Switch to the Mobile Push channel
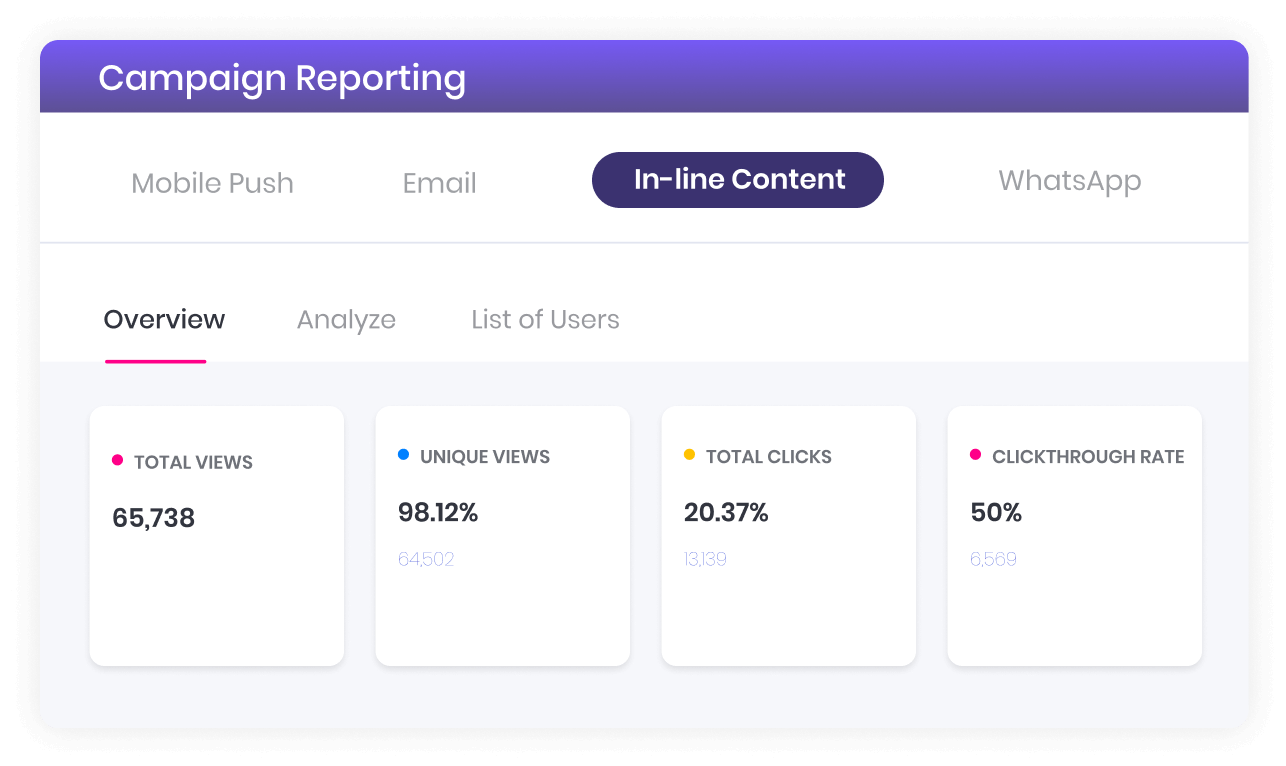1286x766 pixels. [212, 183]
